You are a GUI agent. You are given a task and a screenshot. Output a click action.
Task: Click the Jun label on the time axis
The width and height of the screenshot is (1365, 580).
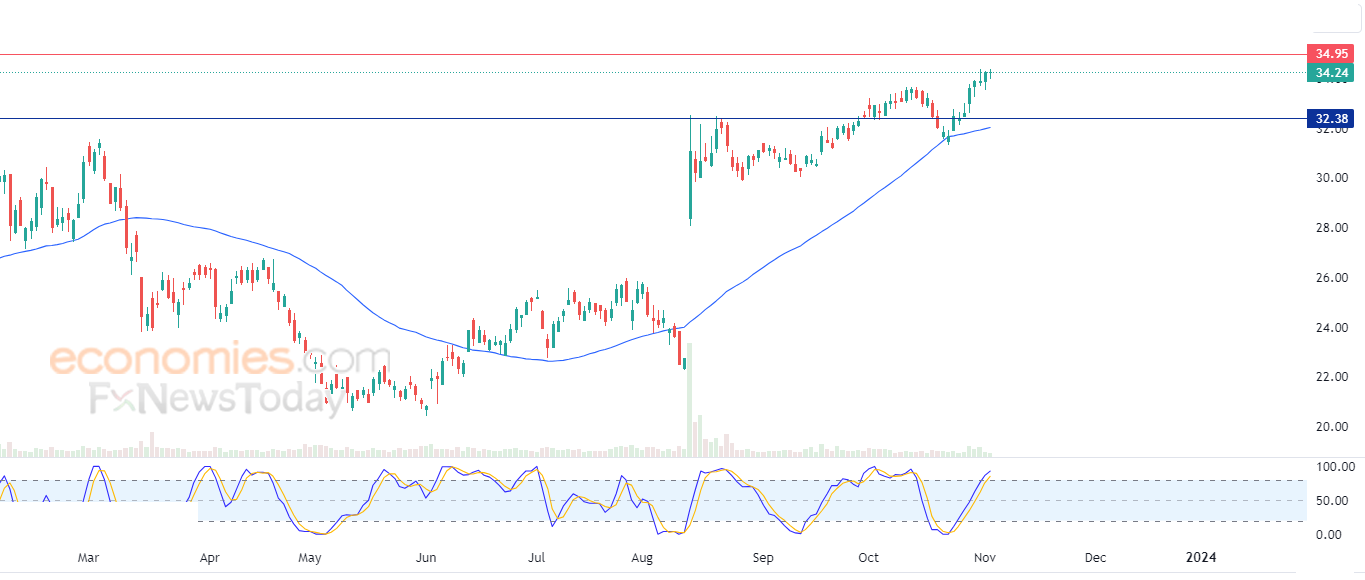(427, 557)
